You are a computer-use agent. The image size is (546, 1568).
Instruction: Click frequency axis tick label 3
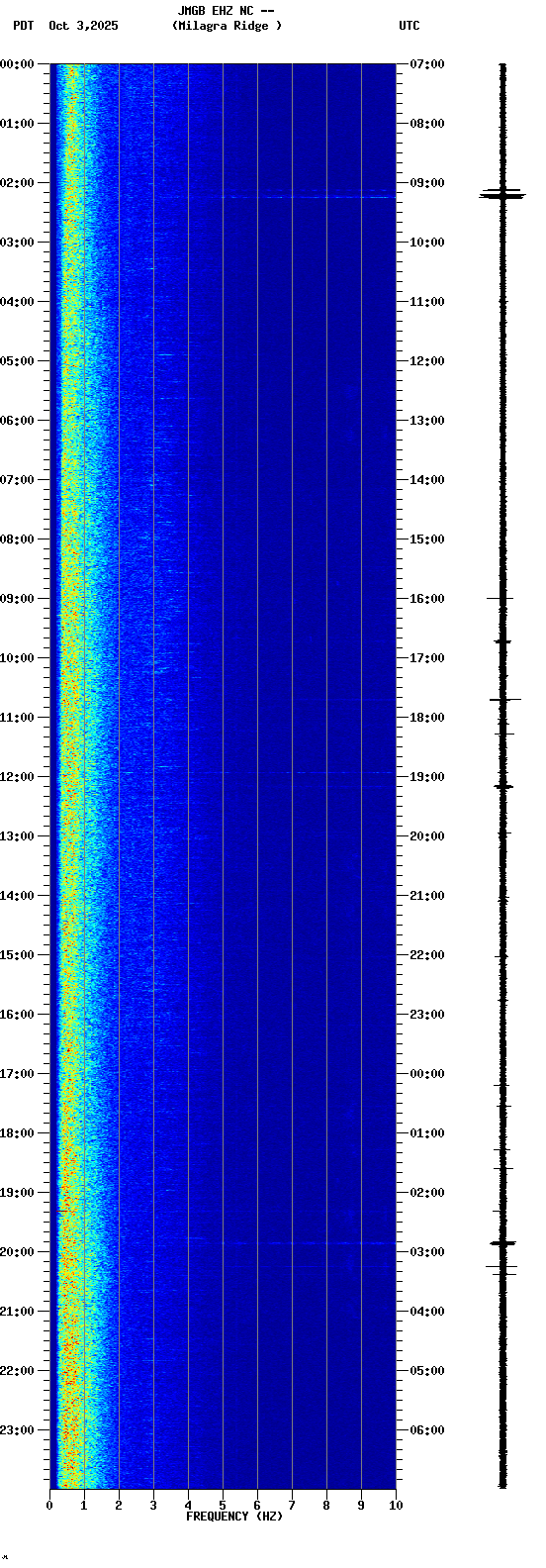153,1506
